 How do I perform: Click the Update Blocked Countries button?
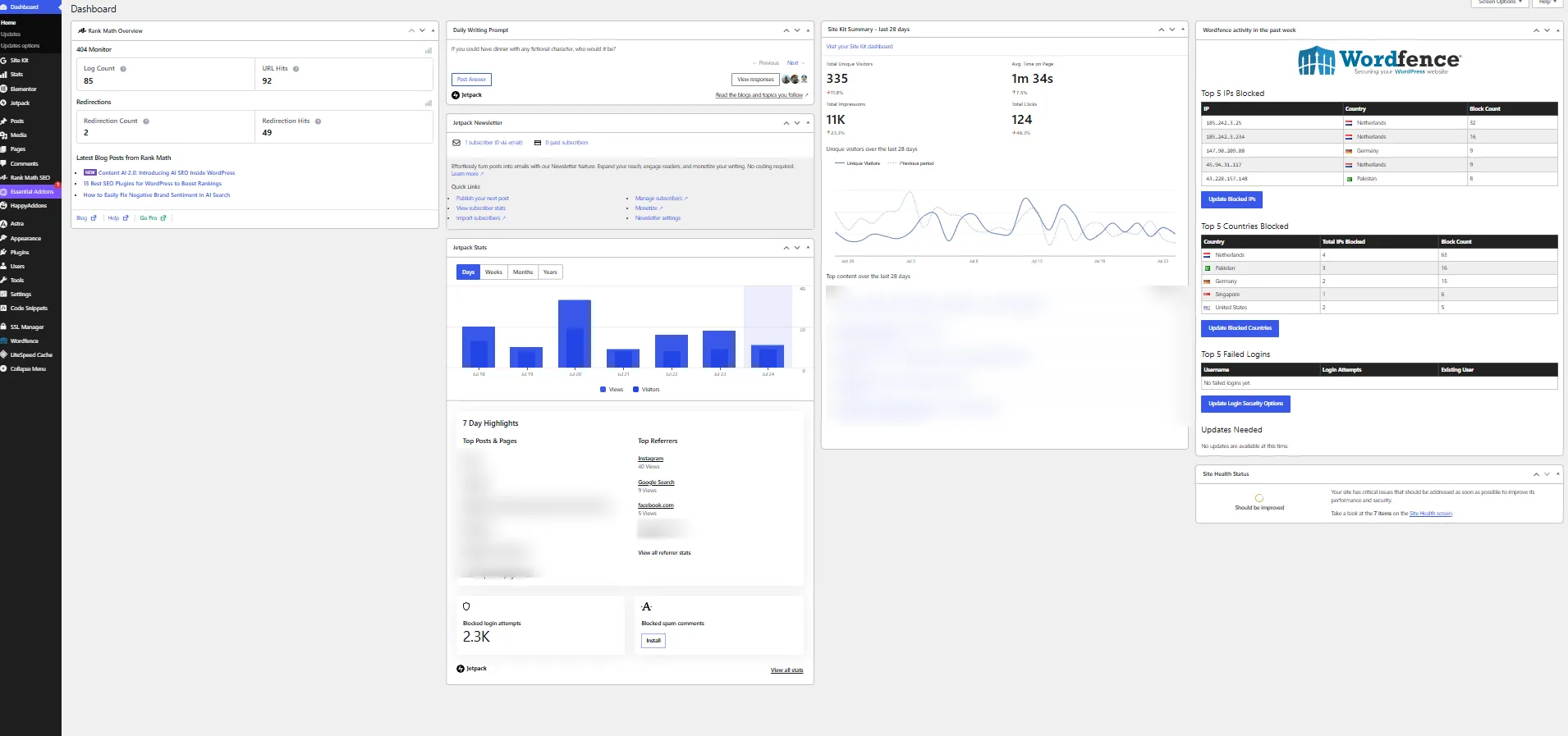coord(1240,328)
